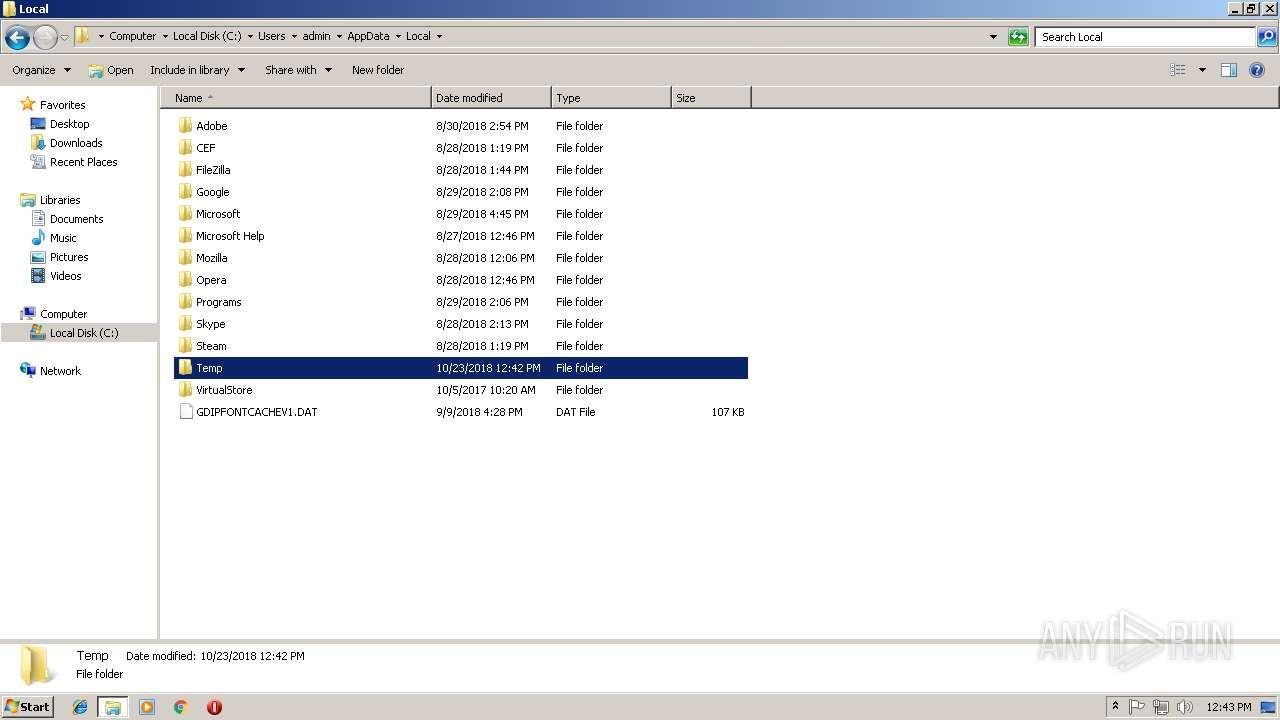1280x720 pixels.
Task: Select the Steam folder icon
Action: click(185, 346)
